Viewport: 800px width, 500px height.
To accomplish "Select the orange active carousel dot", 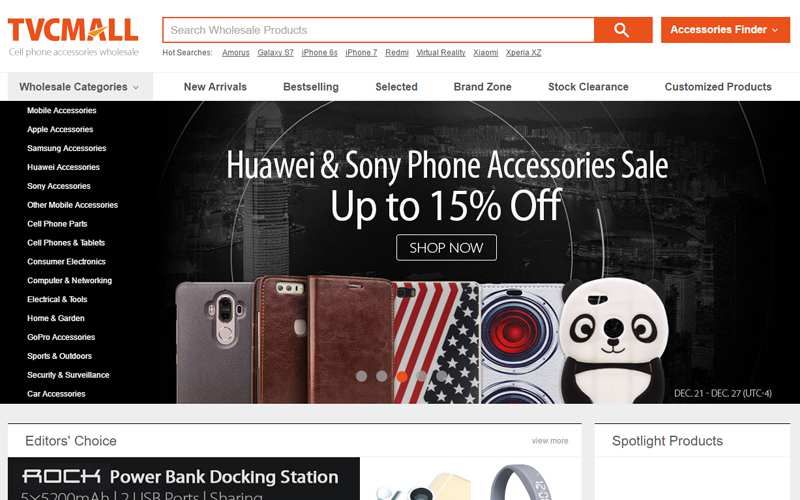I will tap(402, 377).
